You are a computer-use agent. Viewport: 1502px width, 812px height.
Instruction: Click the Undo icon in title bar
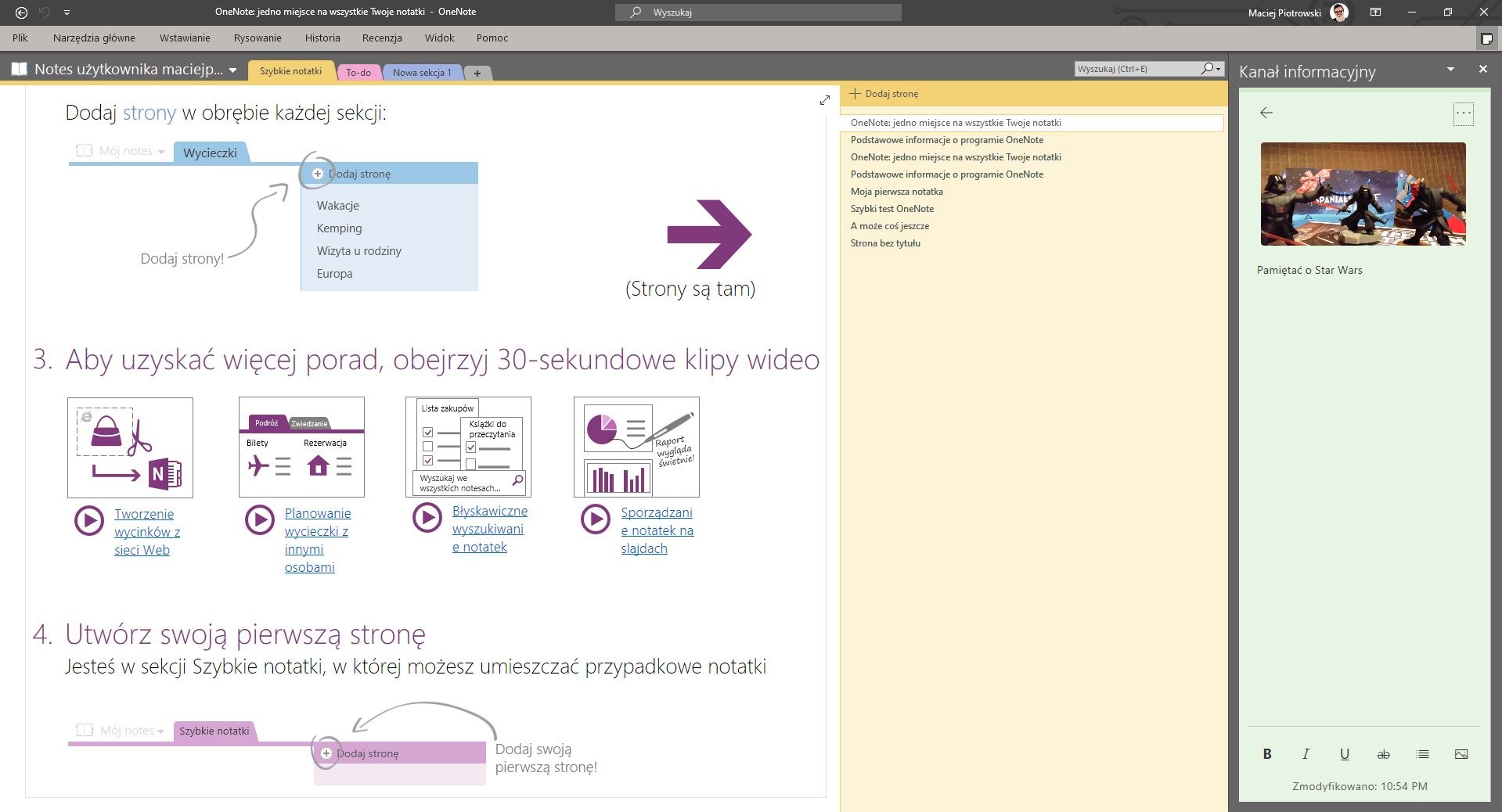point(45,13)
